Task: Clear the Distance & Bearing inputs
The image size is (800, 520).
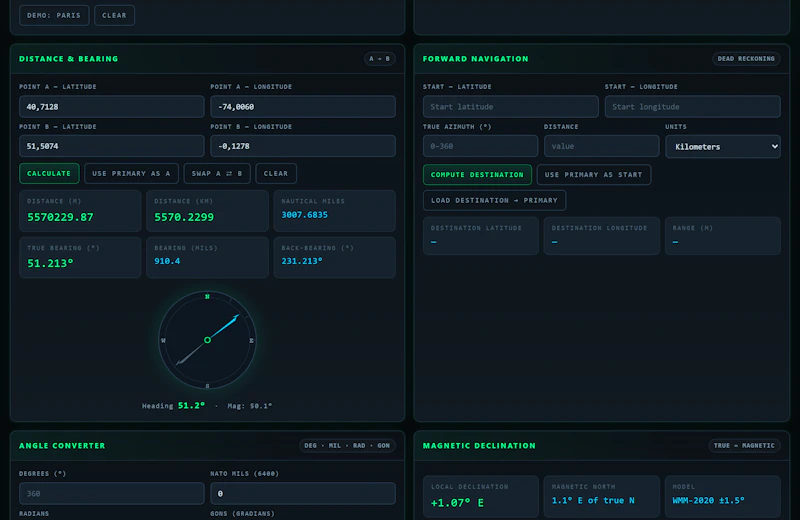Action: (x=276, y=174)
